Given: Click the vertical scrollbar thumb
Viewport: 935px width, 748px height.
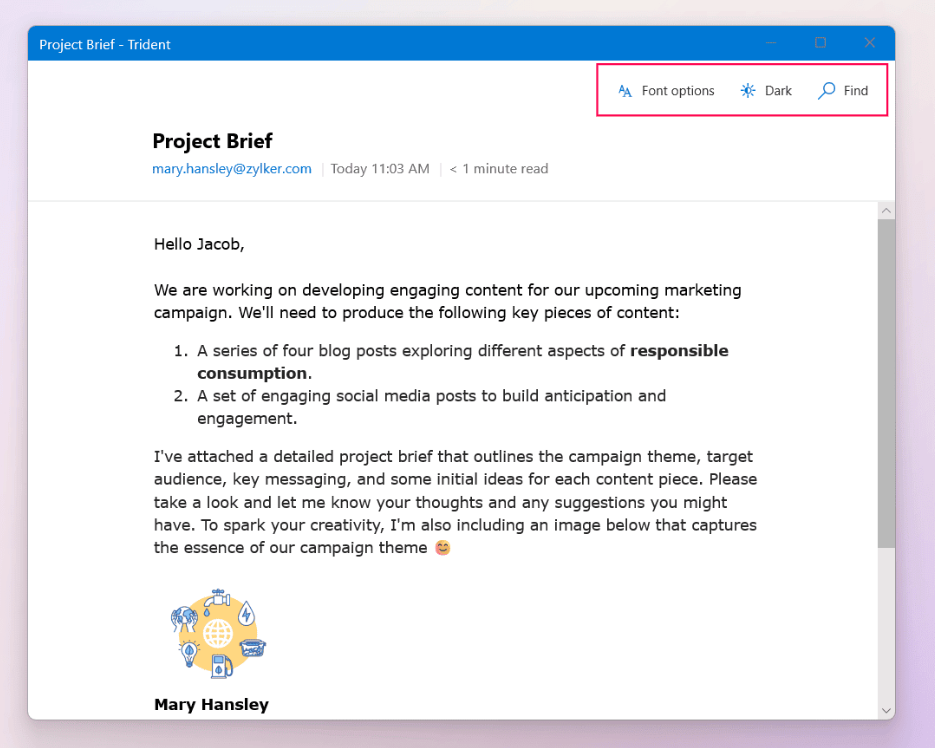Looking at the screenshot, I should pyautogui.click(x=886, y=383).
